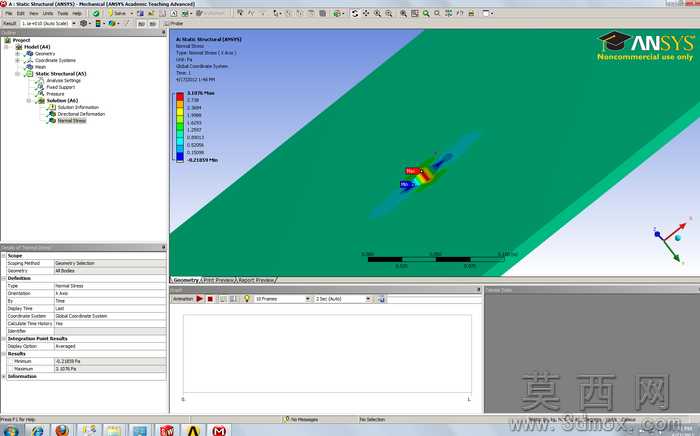The height and width of the screenshot is (436, 700).
Task: Expand the Information section in details
Action: 4,376
